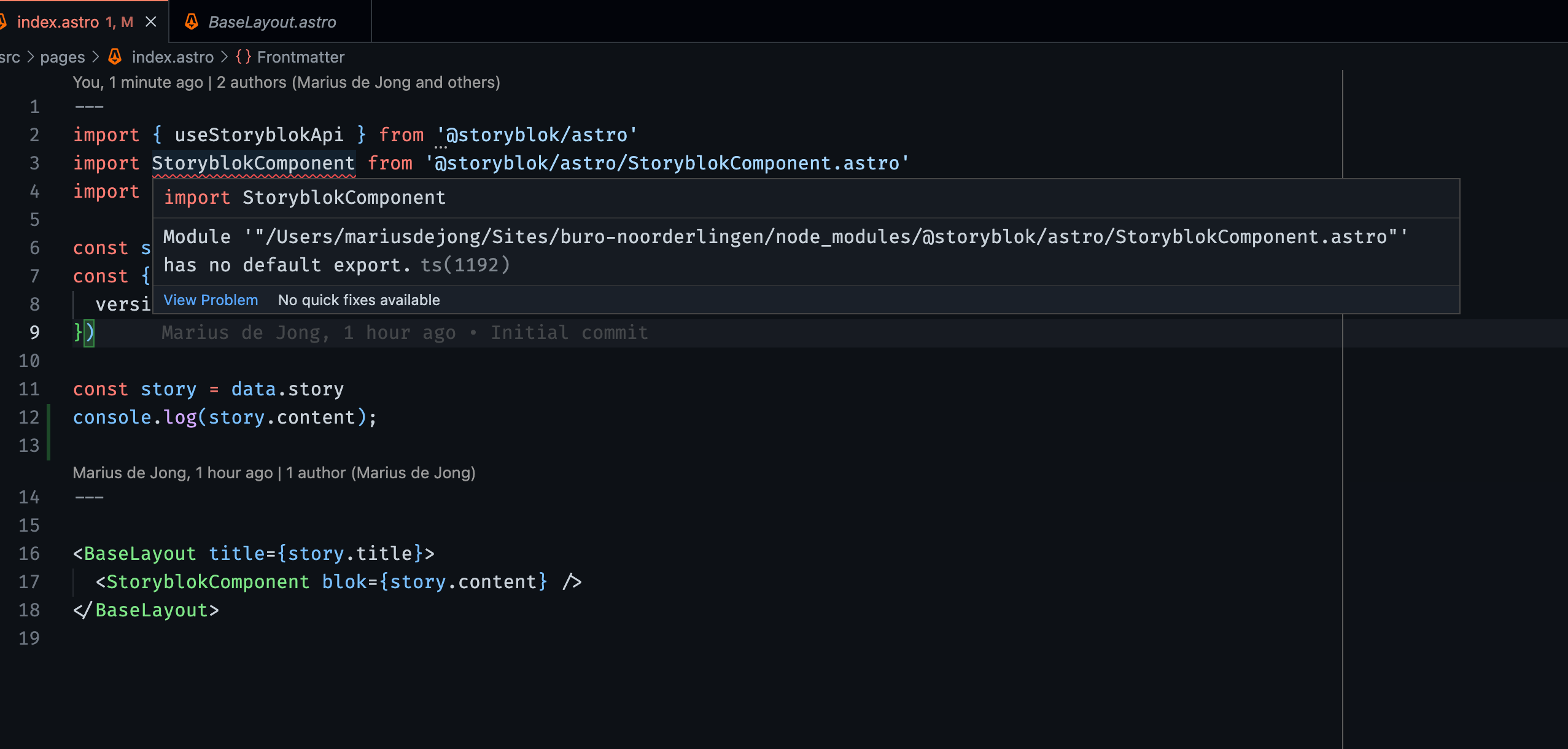Viewport: 1568px width, 749px height.
Task: Click the Astro icon on the BaseLayout.astro tab
Action: coord(192,21)
